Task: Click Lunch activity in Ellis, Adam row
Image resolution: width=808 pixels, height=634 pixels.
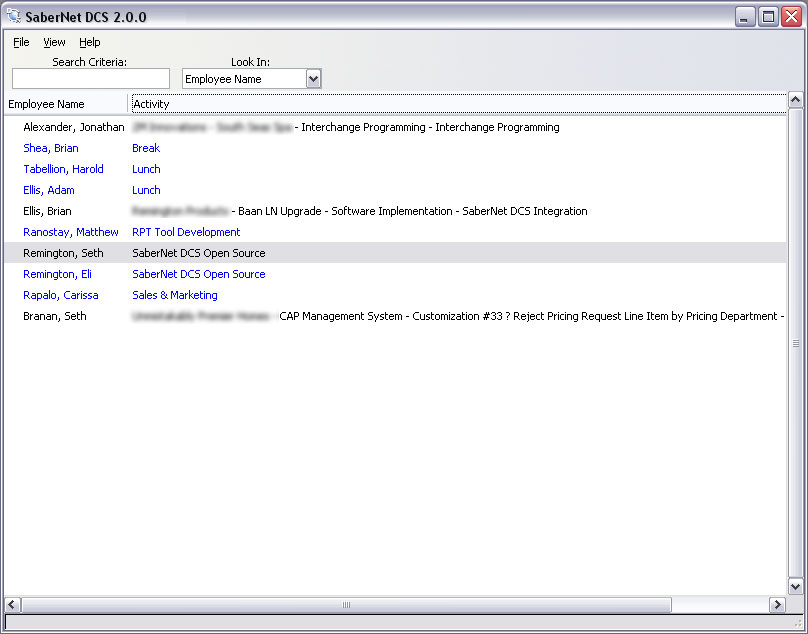Action: (x=146, y=190)
